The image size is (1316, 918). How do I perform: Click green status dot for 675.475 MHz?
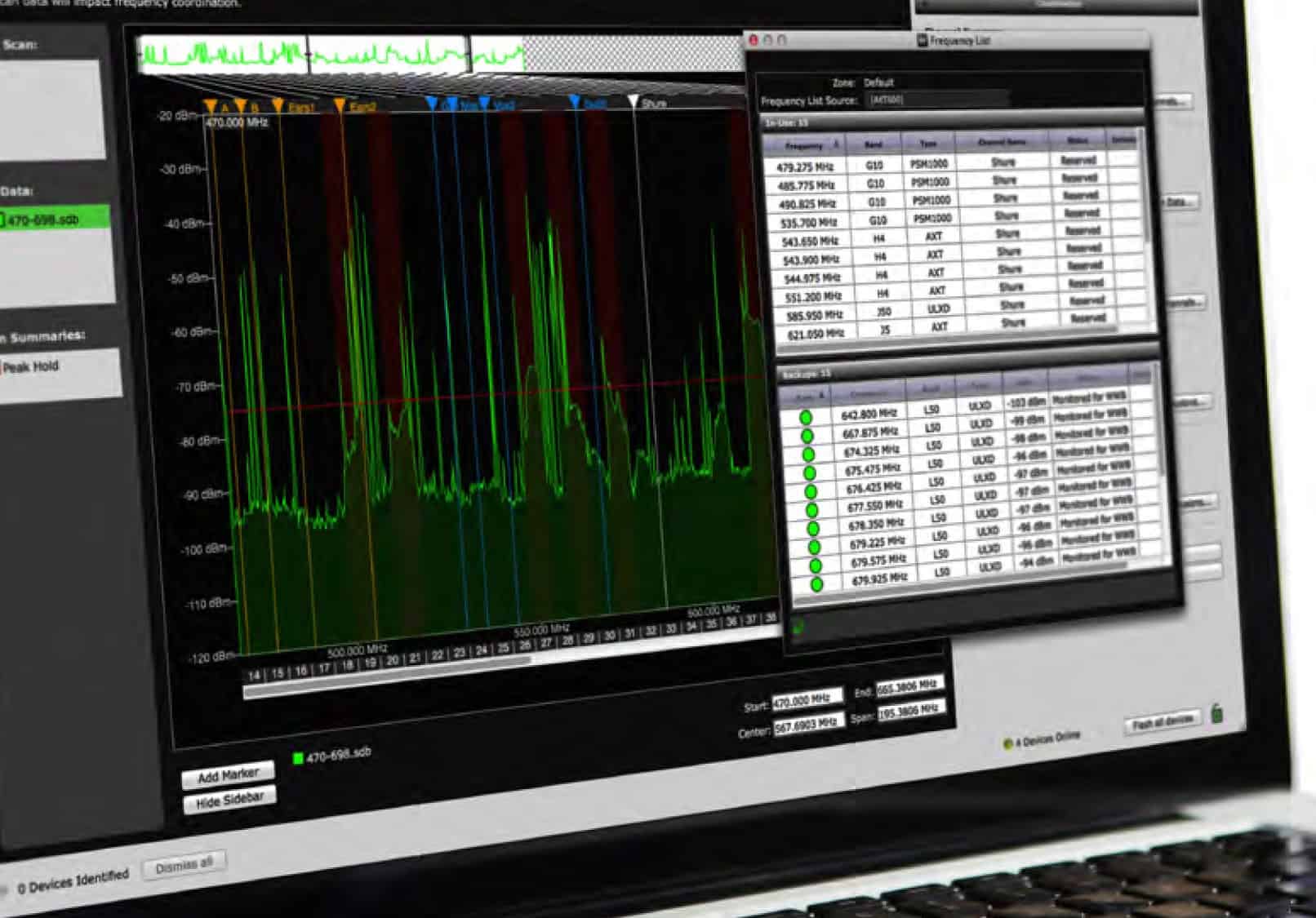(809, 473)
